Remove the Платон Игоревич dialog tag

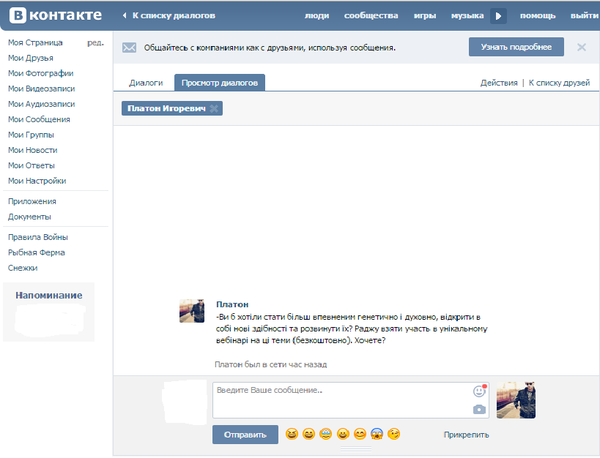pyautogui.click(x=215, y=108)
